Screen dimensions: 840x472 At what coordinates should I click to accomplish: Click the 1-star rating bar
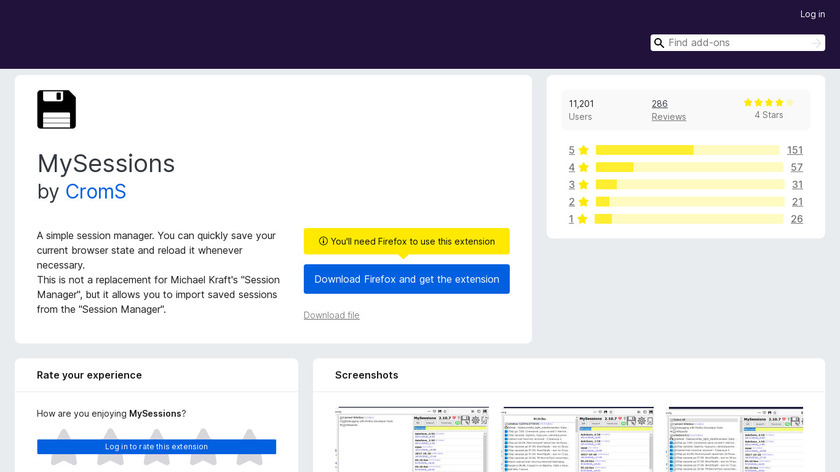(x=689, y=219)
